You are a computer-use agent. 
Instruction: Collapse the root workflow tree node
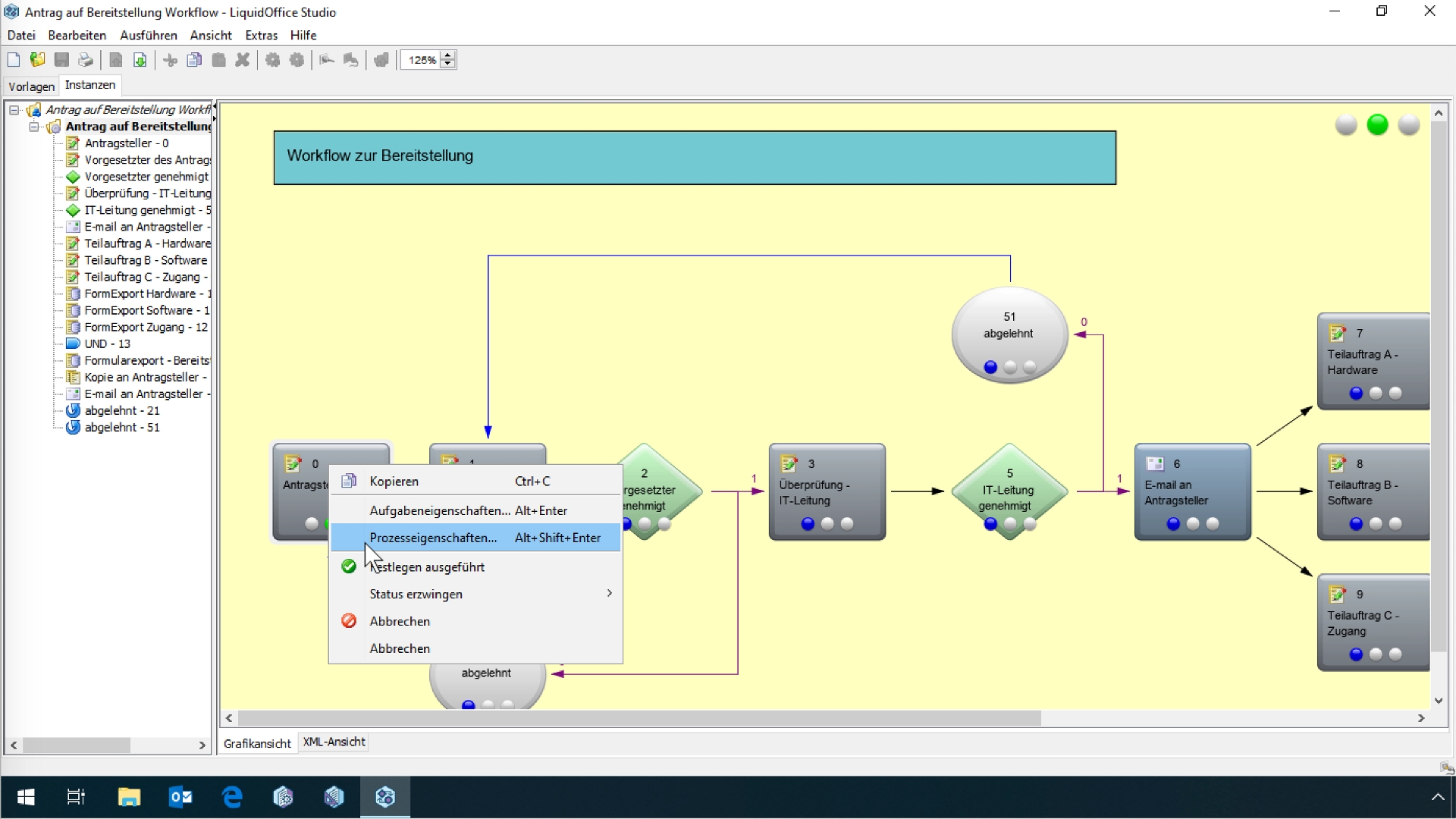pyautogui.click(x=14, y=110)
